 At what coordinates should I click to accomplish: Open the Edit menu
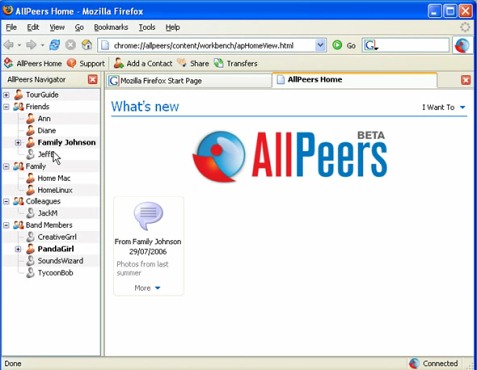click(x=33, y=27)
